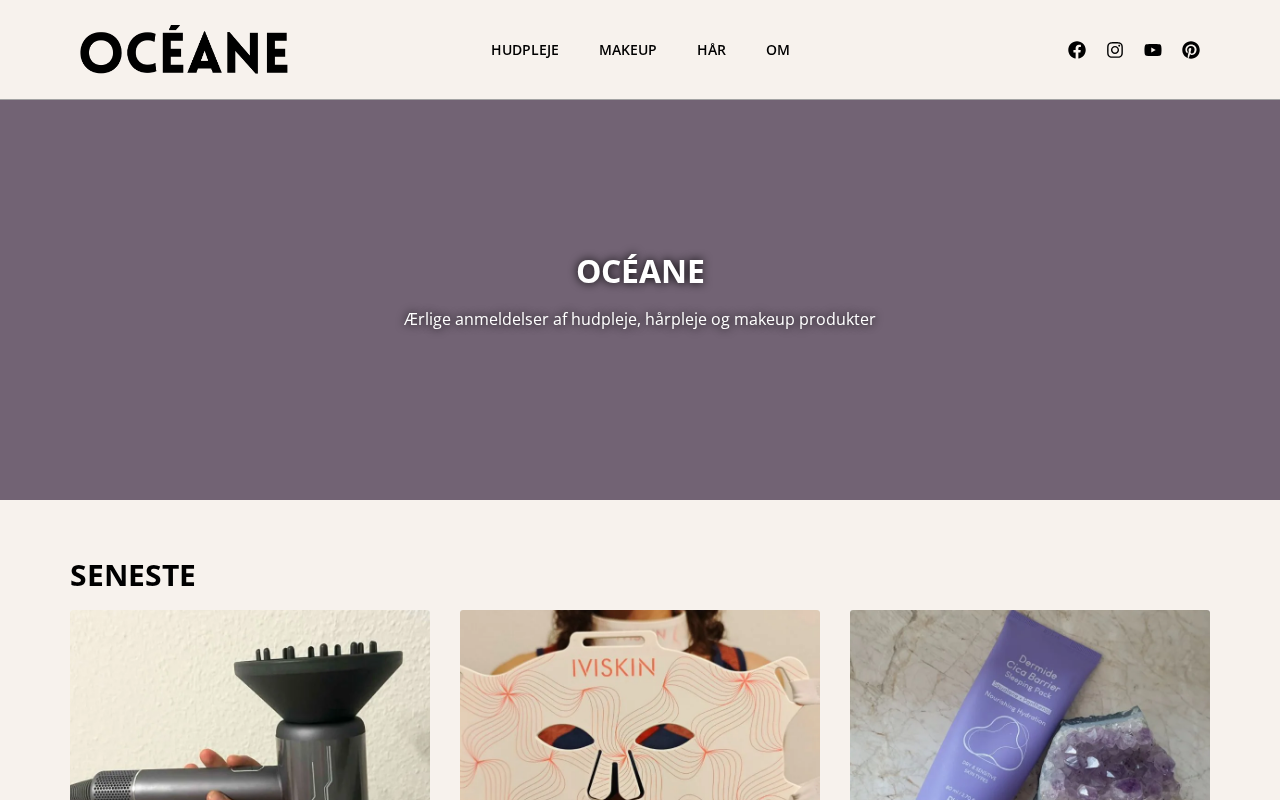This screenshot has height=800, width=1280.
Task: Click the IVISKIN brand text on mask
Action: [x=614, y=667]
